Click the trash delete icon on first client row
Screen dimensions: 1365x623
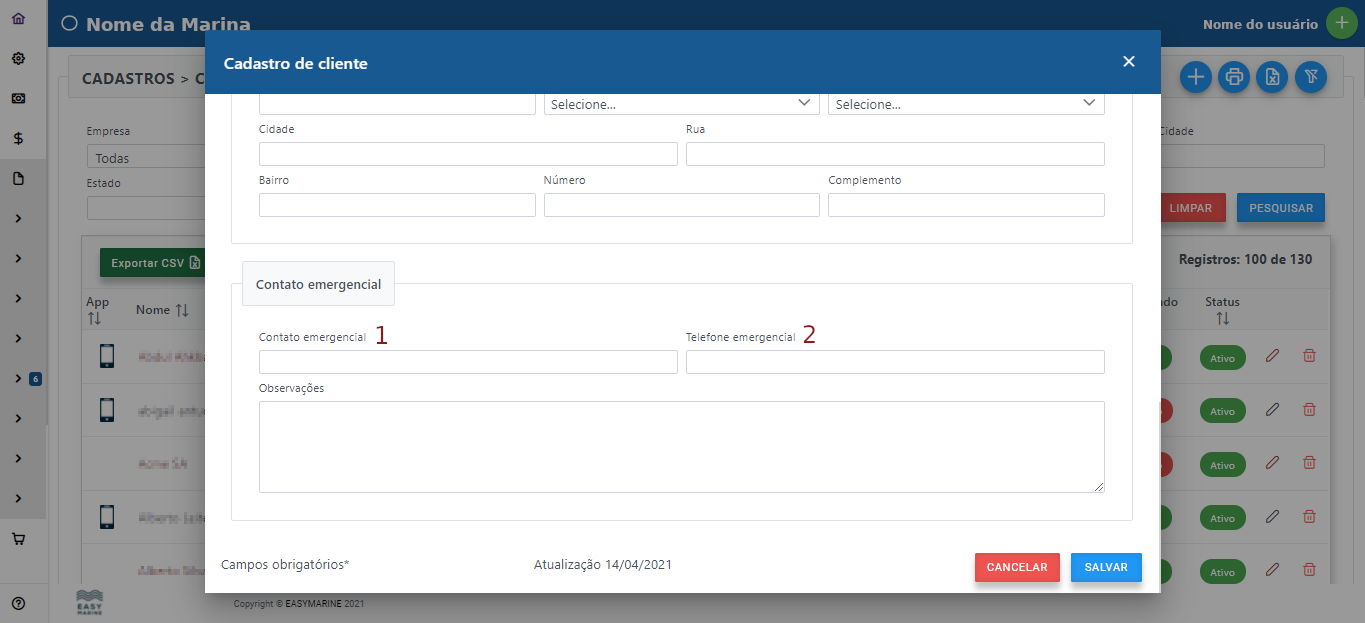[1309, 355]
